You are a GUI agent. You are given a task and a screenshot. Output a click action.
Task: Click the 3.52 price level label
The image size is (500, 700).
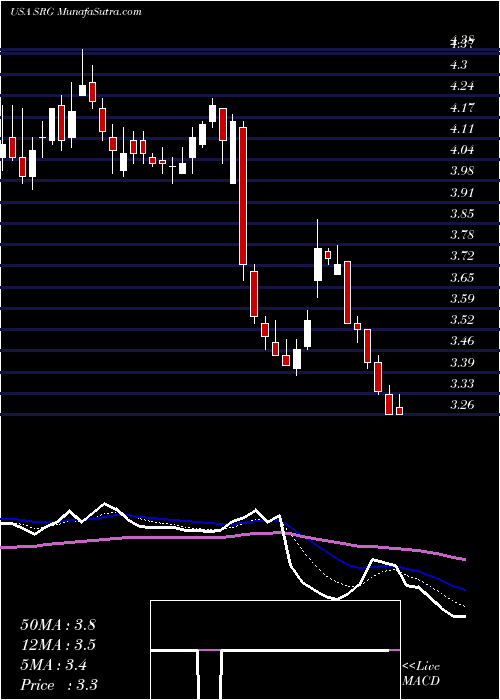click(x=462, y=320)
